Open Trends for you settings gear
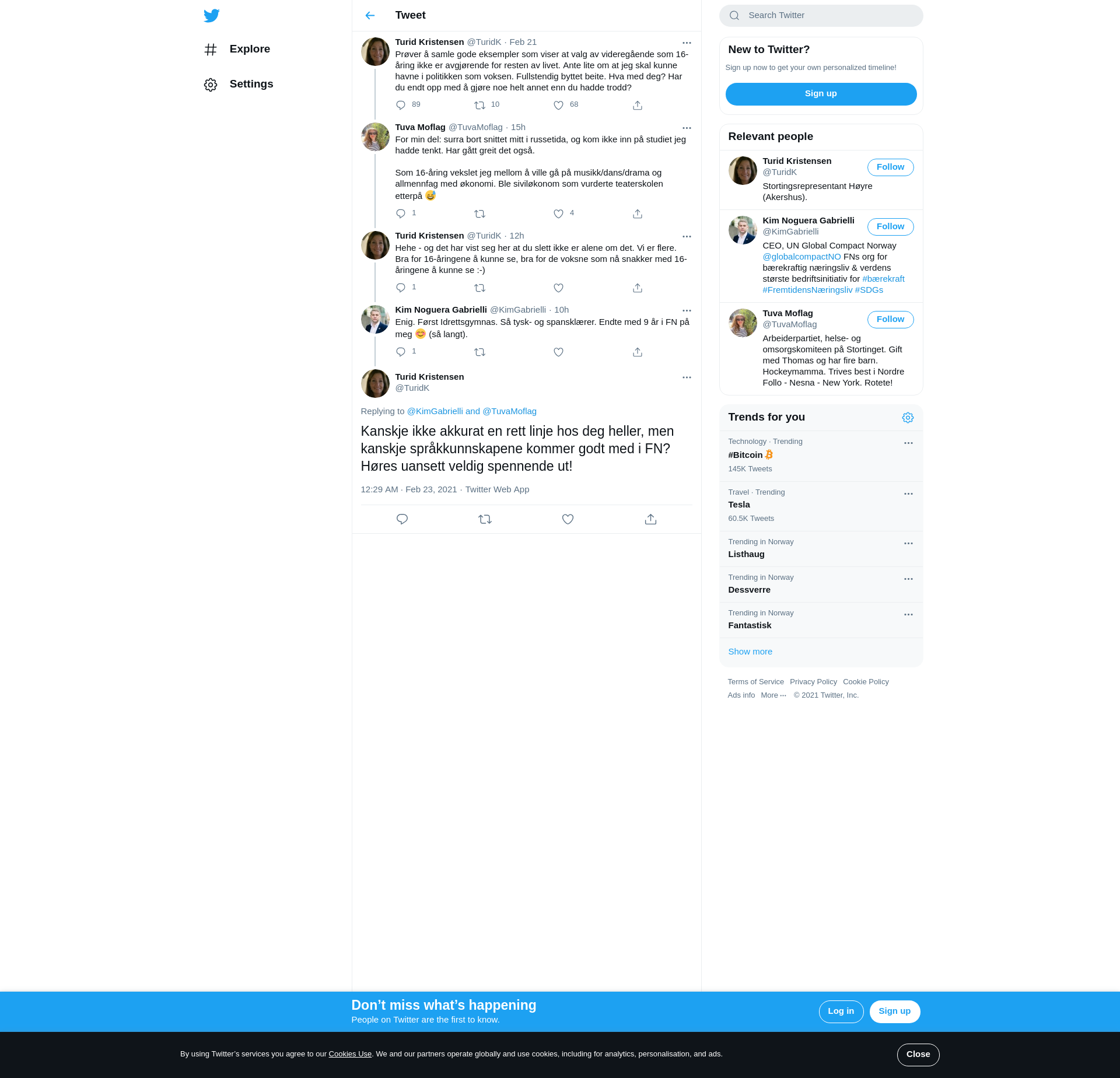Viewport: 1120px width, 1078px height. click(908, 418)
